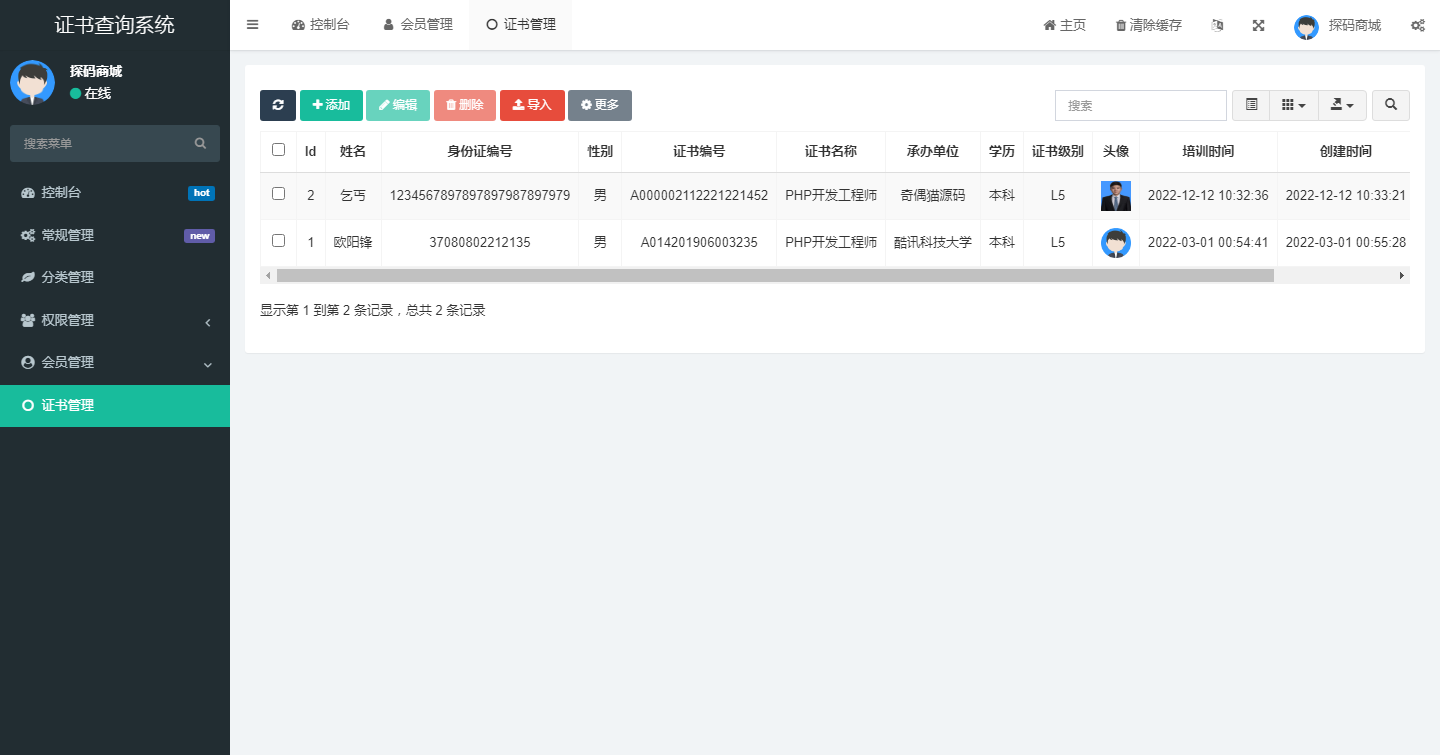Image resolution: width=1440 pixels, height=755 pixels.
Task: Click the 奇偶猫源码 cell
Action: tap(933, 195)
